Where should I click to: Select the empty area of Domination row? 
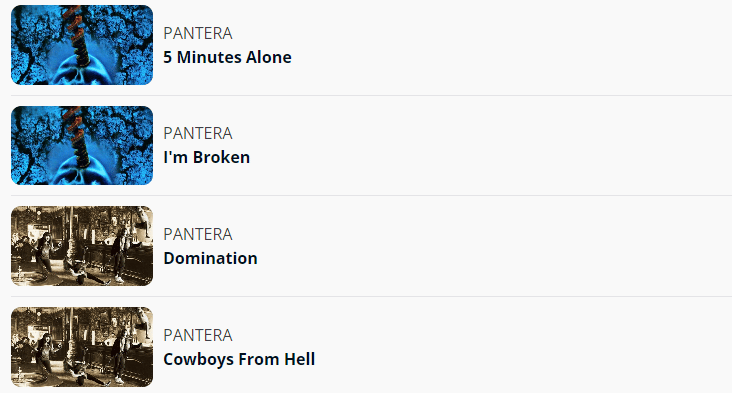(495, 246)
